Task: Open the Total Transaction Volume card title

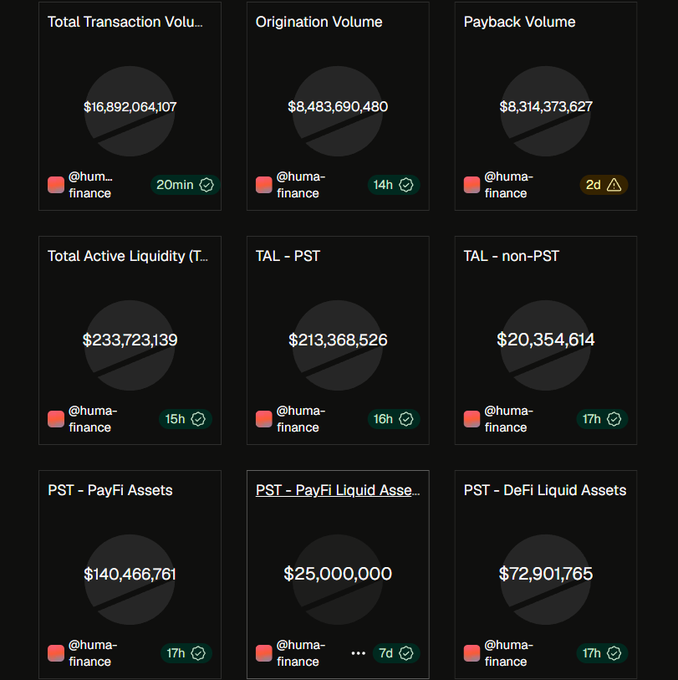Action: [x=125, y=22]
